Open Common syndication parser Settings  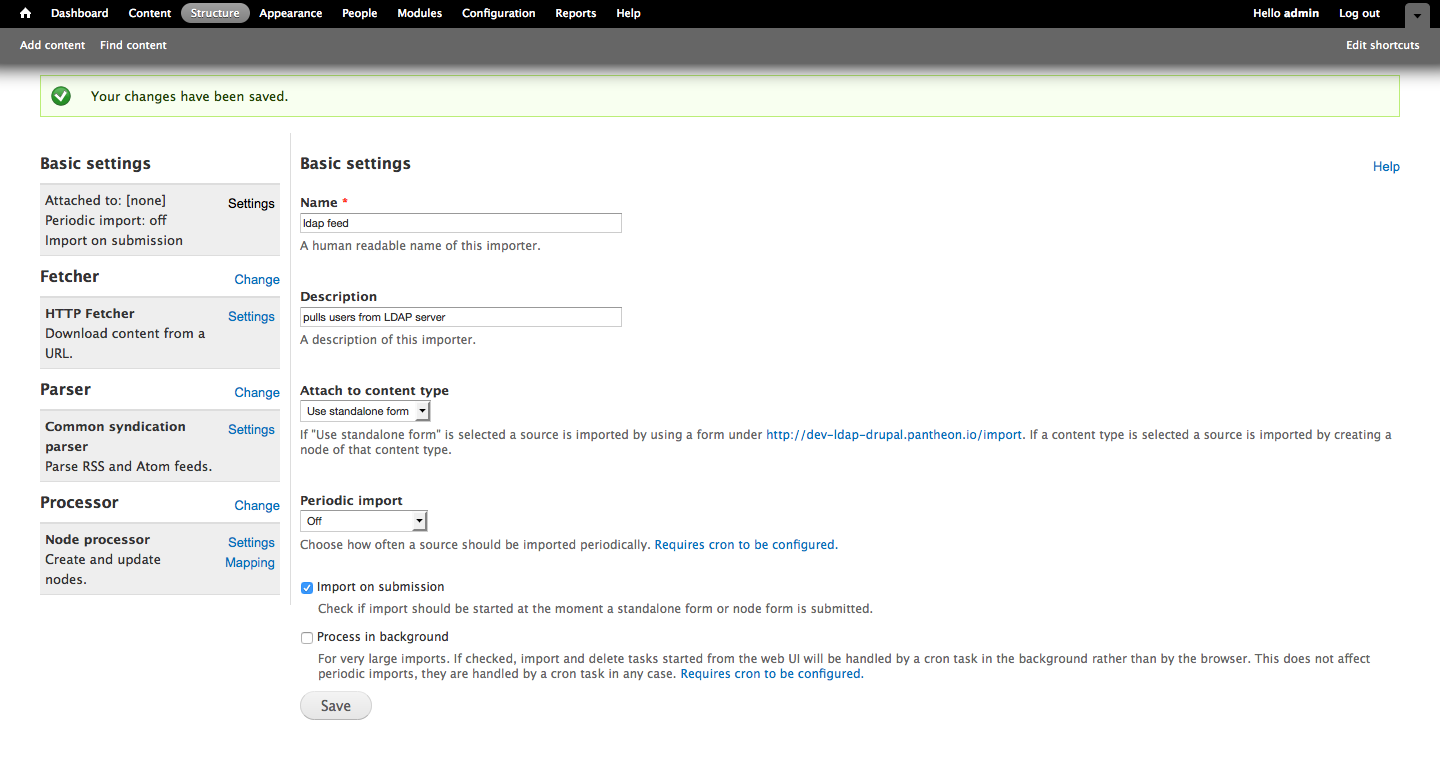pyautogui.click(x=251, y=429)
